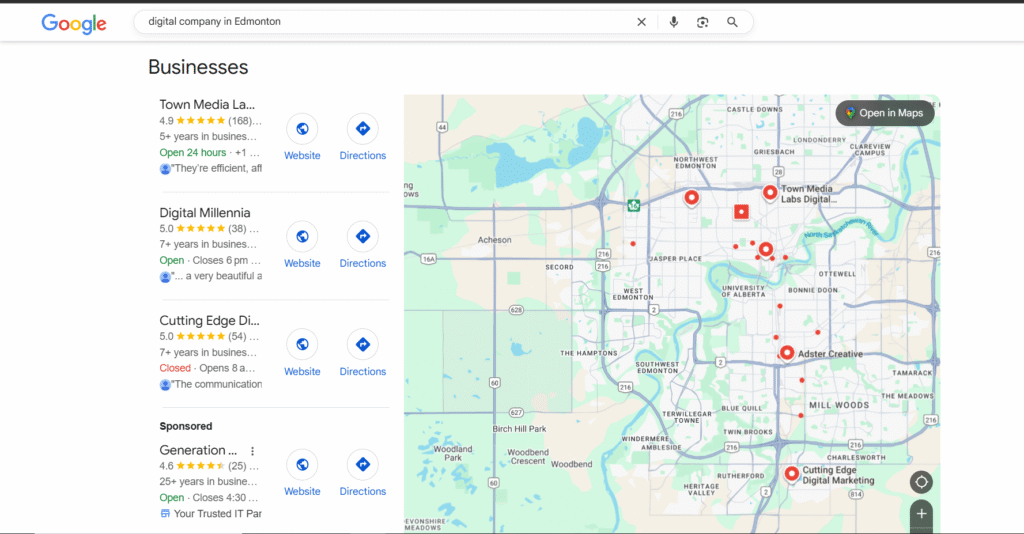Image resolution: width=1024 pixels, height=534 pixels.
Task: Get directions icon for Generation sponsored listing
Action: [x=362, y=464]
